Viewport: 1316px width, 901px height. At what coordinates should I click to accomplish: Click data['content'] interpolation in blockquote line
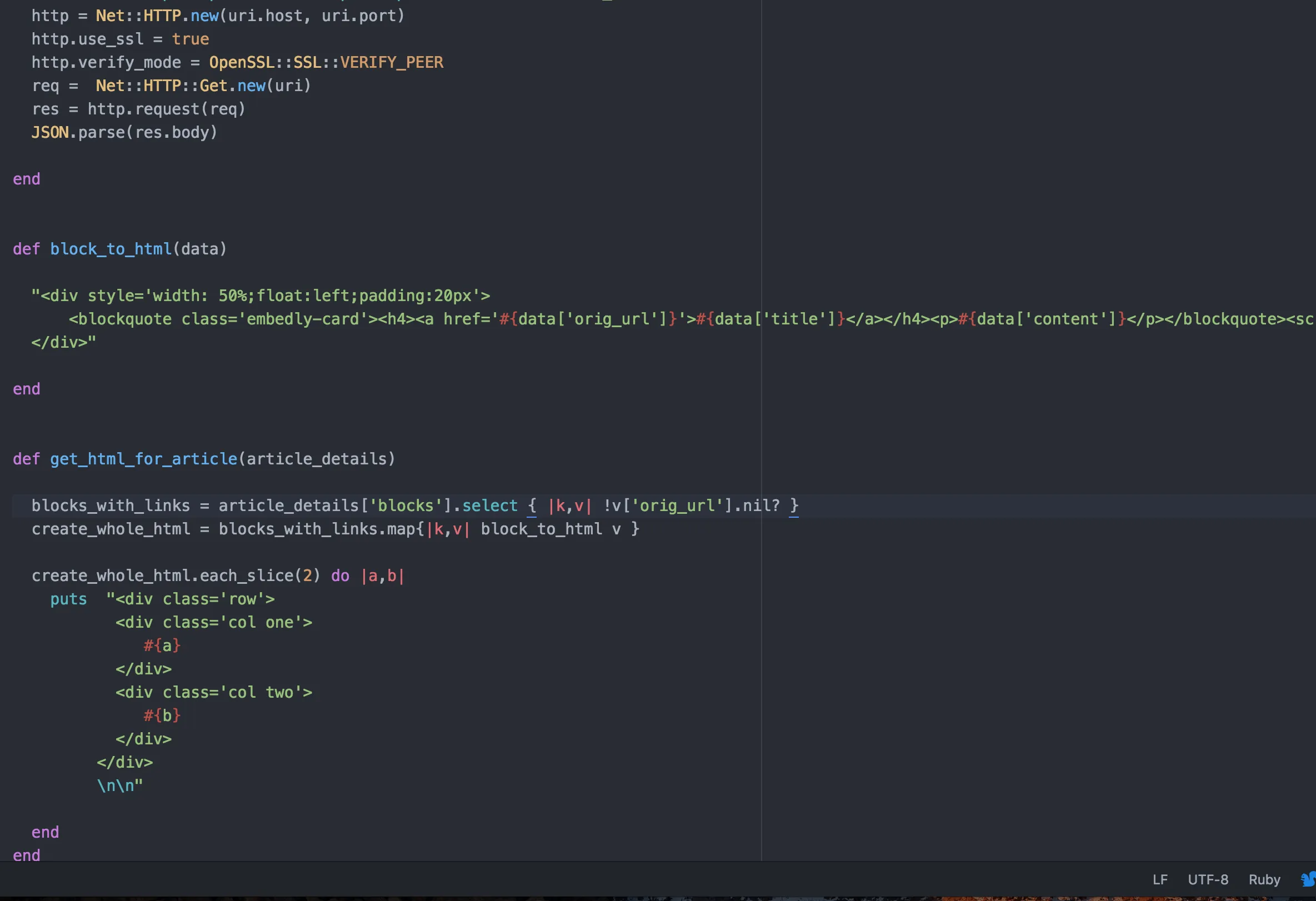[1042, 319]
